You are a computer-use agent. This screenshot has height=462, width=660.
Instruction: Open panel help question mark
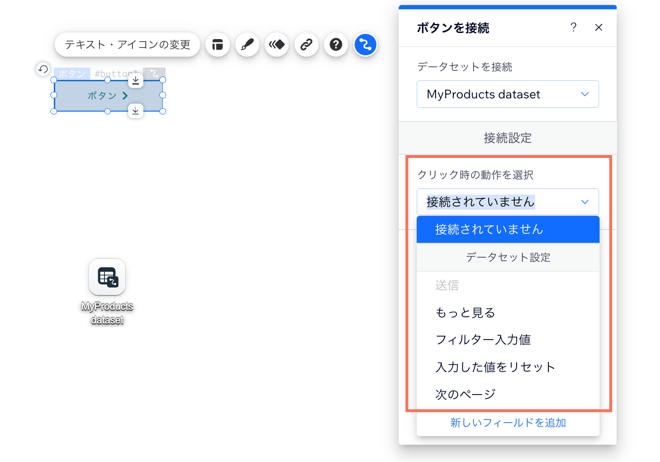(573, 27)
